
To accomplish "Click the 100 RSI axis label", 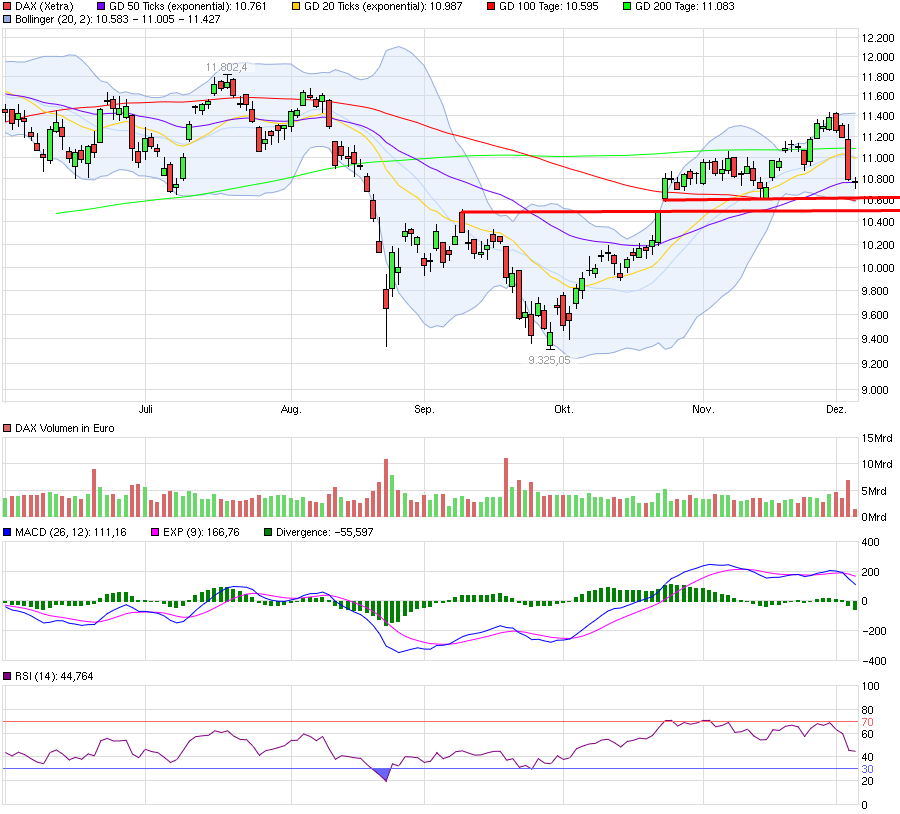I will 871,686.
